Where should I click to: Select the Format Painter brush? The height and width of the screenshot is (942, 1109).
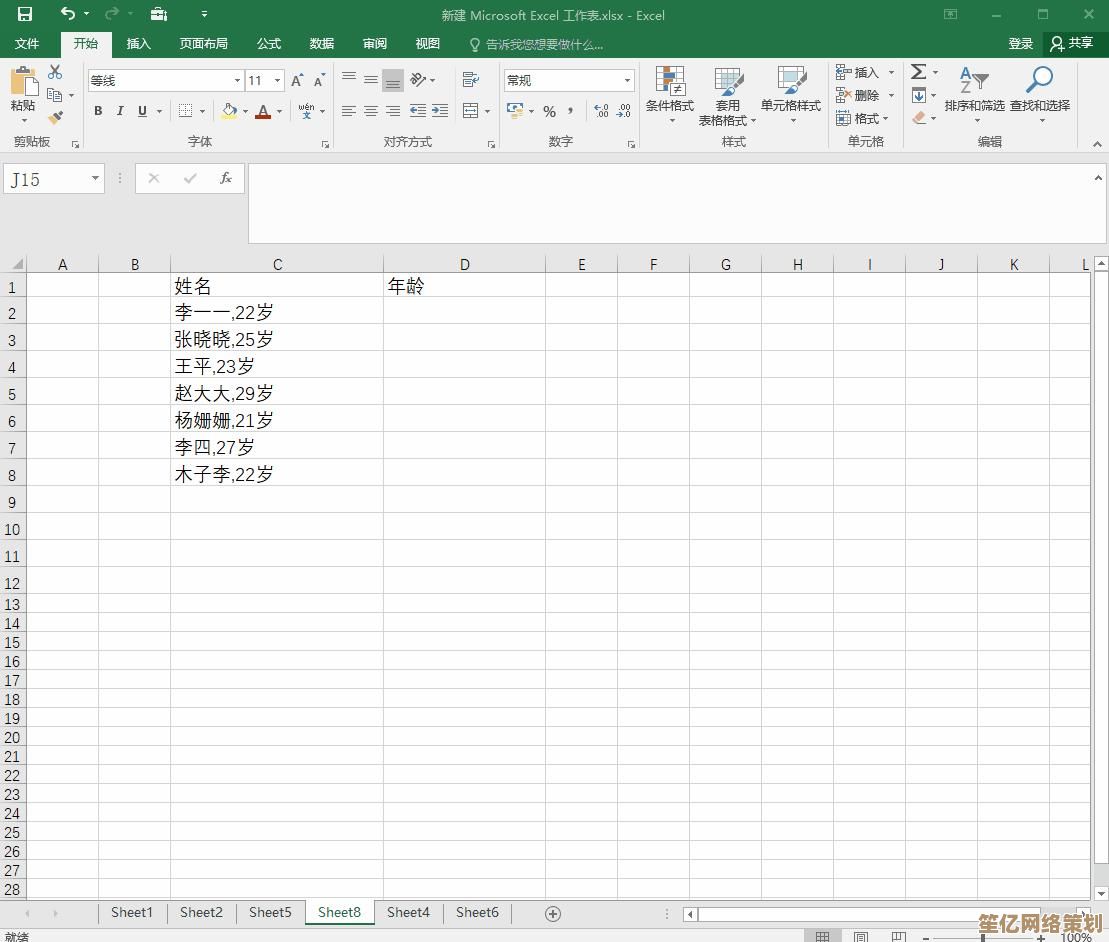click(x=55, y=118)
